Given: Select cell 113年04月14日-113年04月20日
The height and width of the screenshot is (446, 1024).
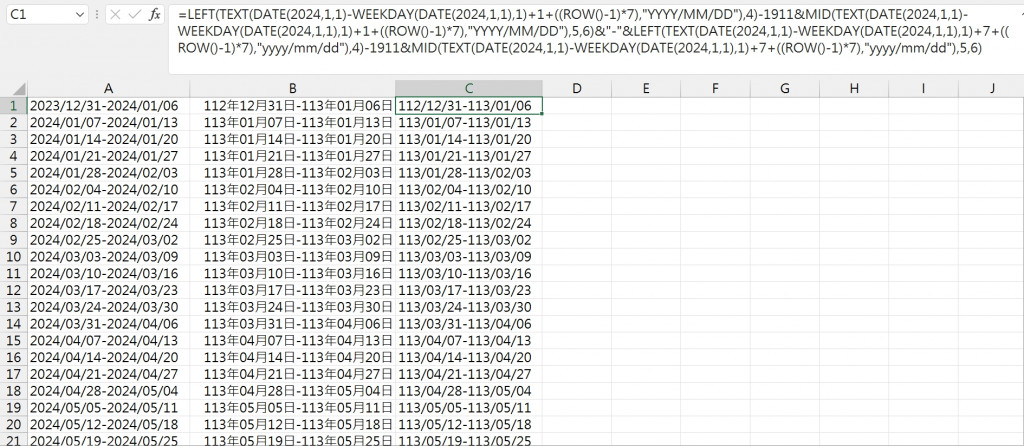Looking at the screenshot, I should [293, 357].
